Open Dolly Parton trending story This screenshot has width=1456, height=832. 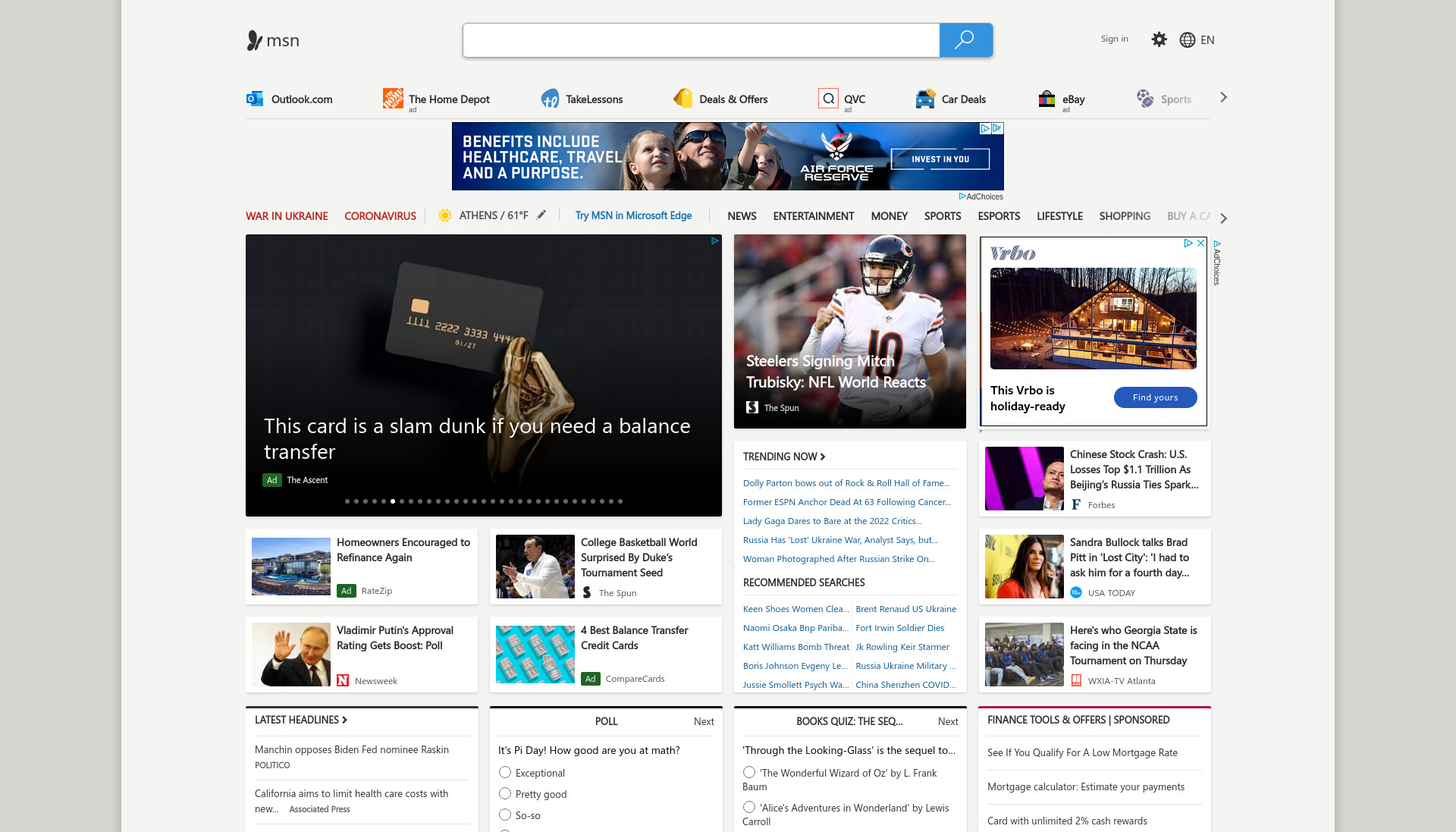tap(846, 483)
